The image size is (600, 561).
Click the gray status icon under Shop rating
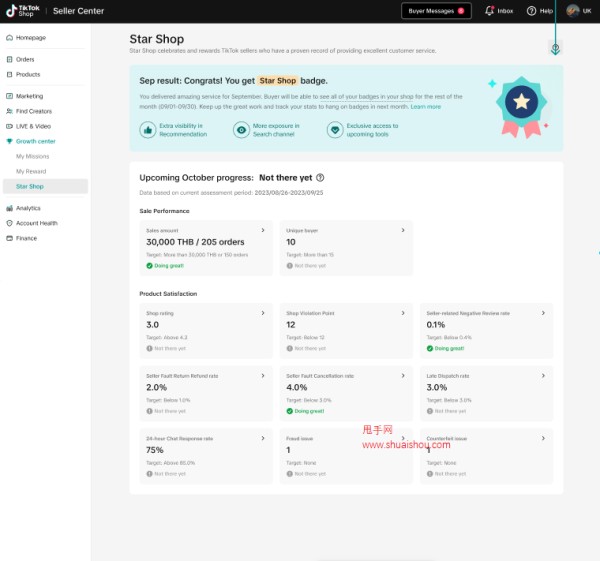(x=149, y=348)
